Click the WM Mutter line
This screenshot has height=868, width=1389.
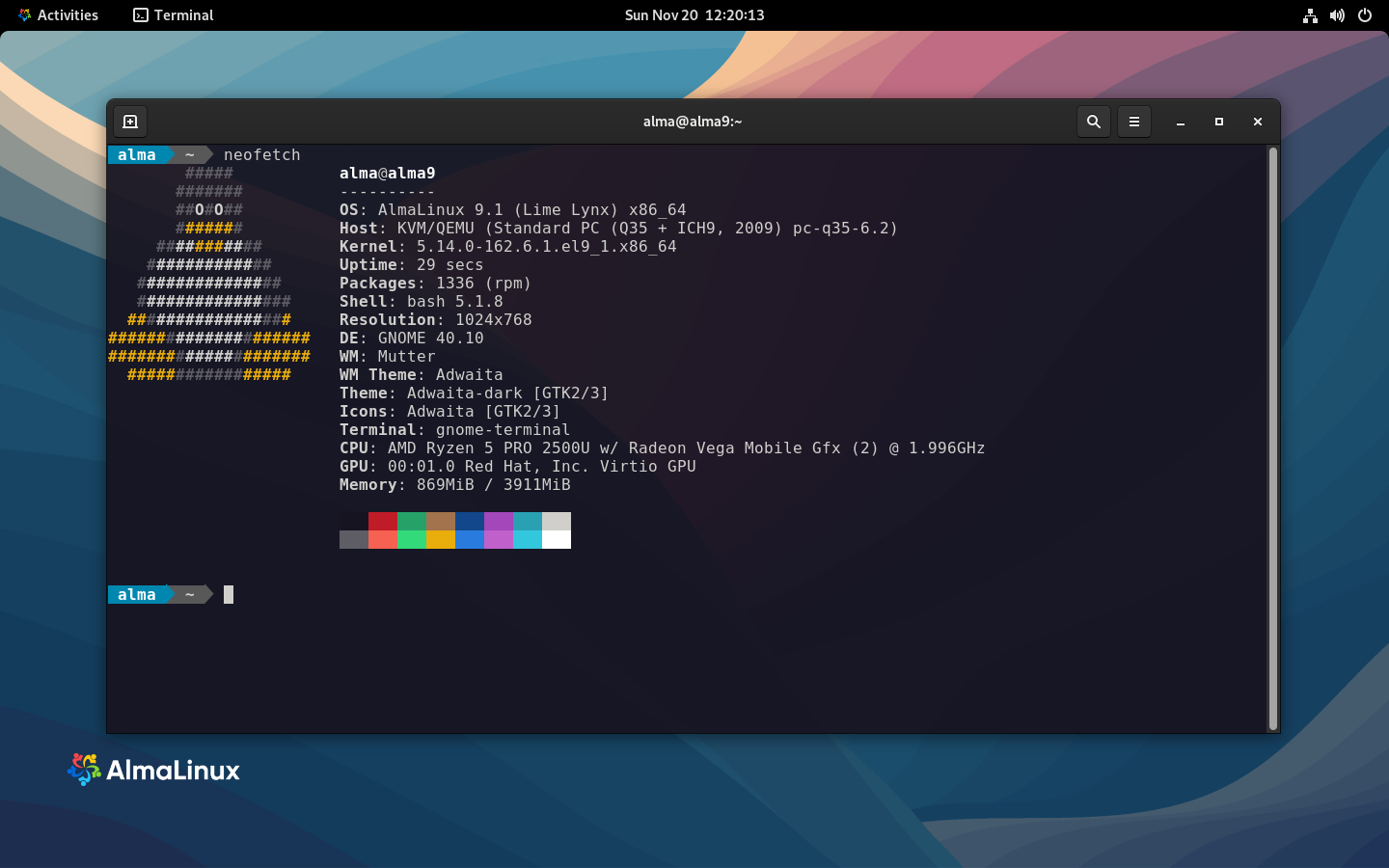coord(388,357)
